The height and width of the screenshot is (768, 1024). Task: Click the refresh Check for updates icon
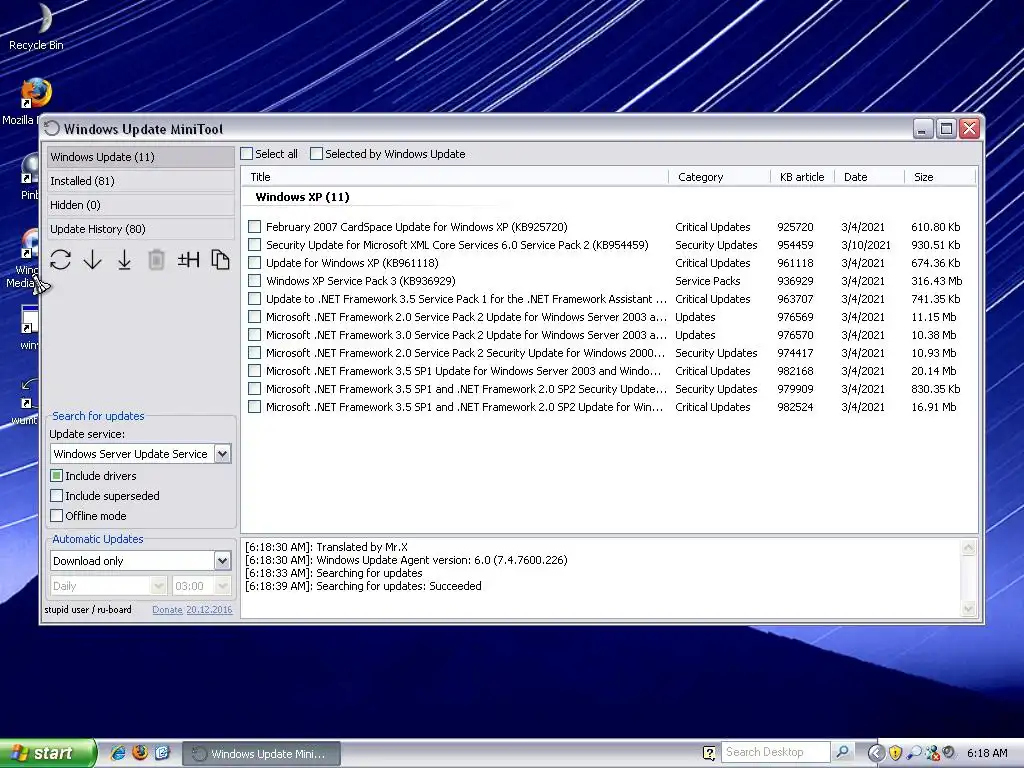[60, 260]
